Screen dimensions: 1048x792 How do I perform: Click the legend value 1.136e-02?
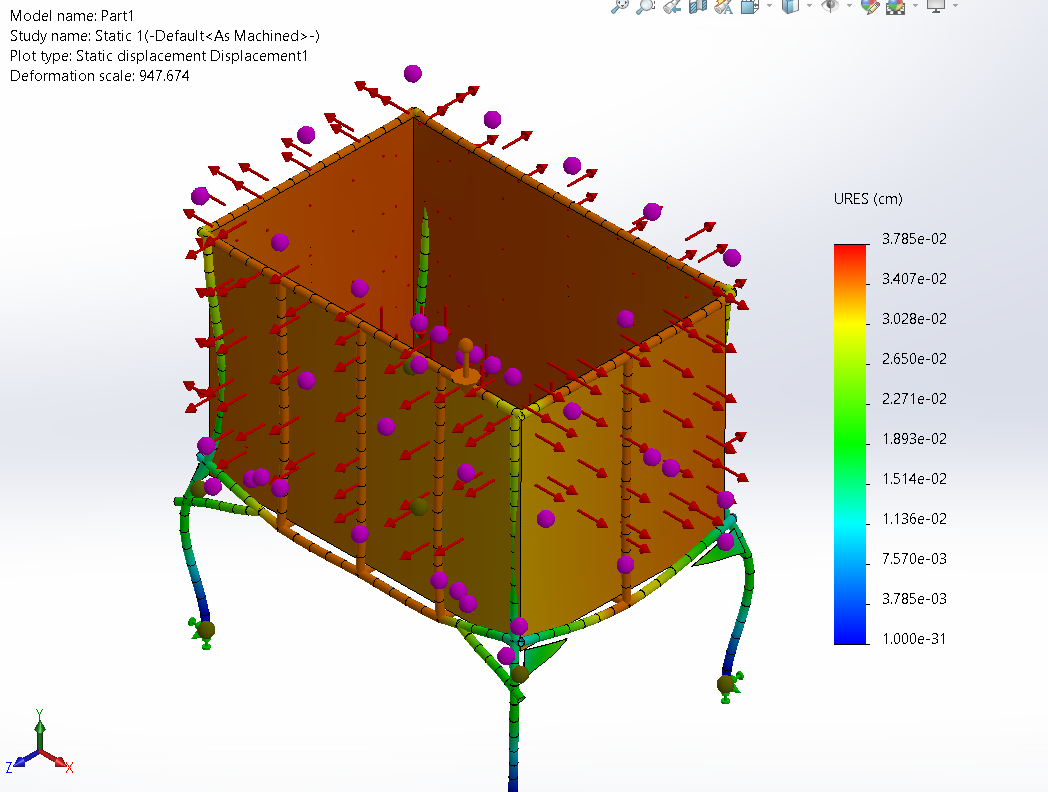tap(914, 519)
